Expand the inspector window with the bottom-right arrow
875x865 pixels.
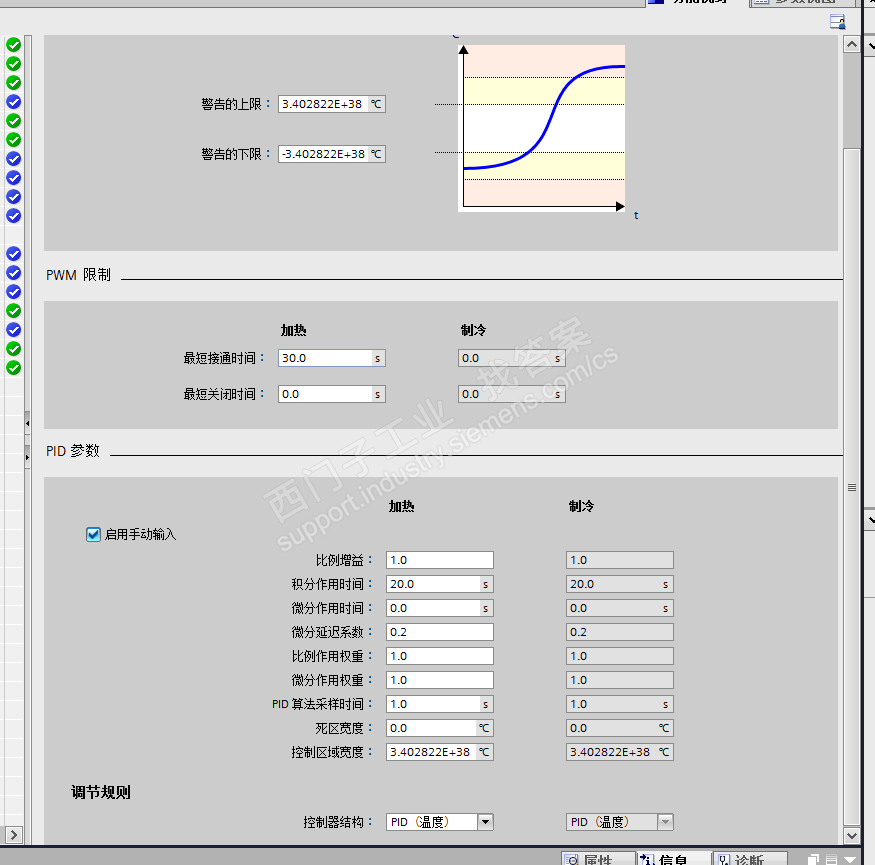(851, 859)
